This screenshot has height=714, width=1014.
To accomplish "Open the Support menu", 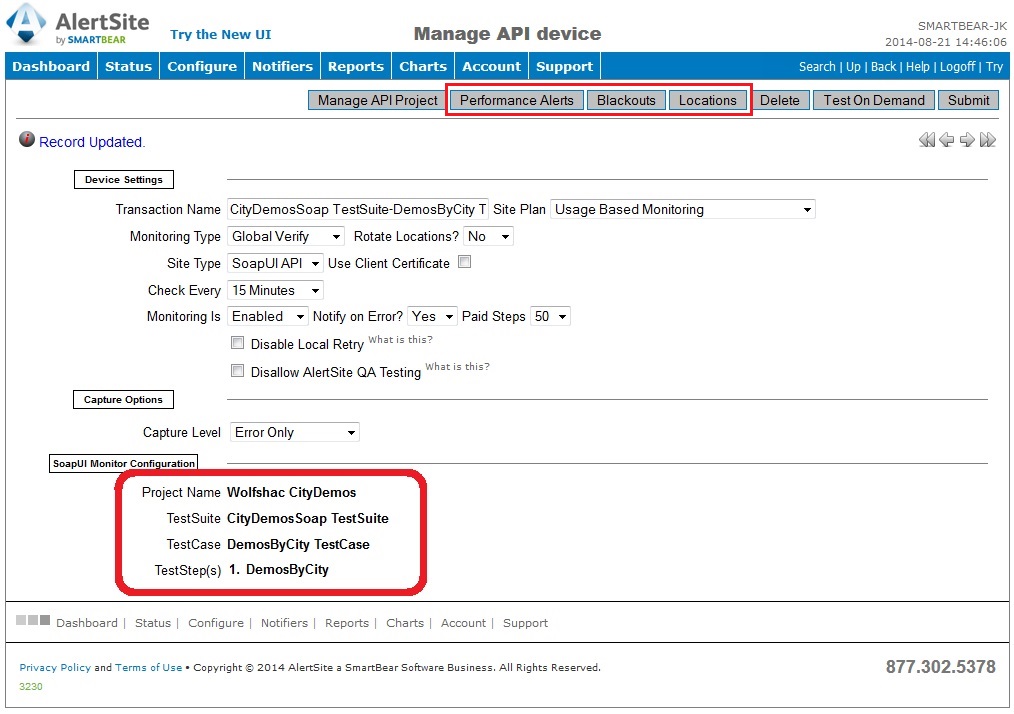I will click(564, 66).
